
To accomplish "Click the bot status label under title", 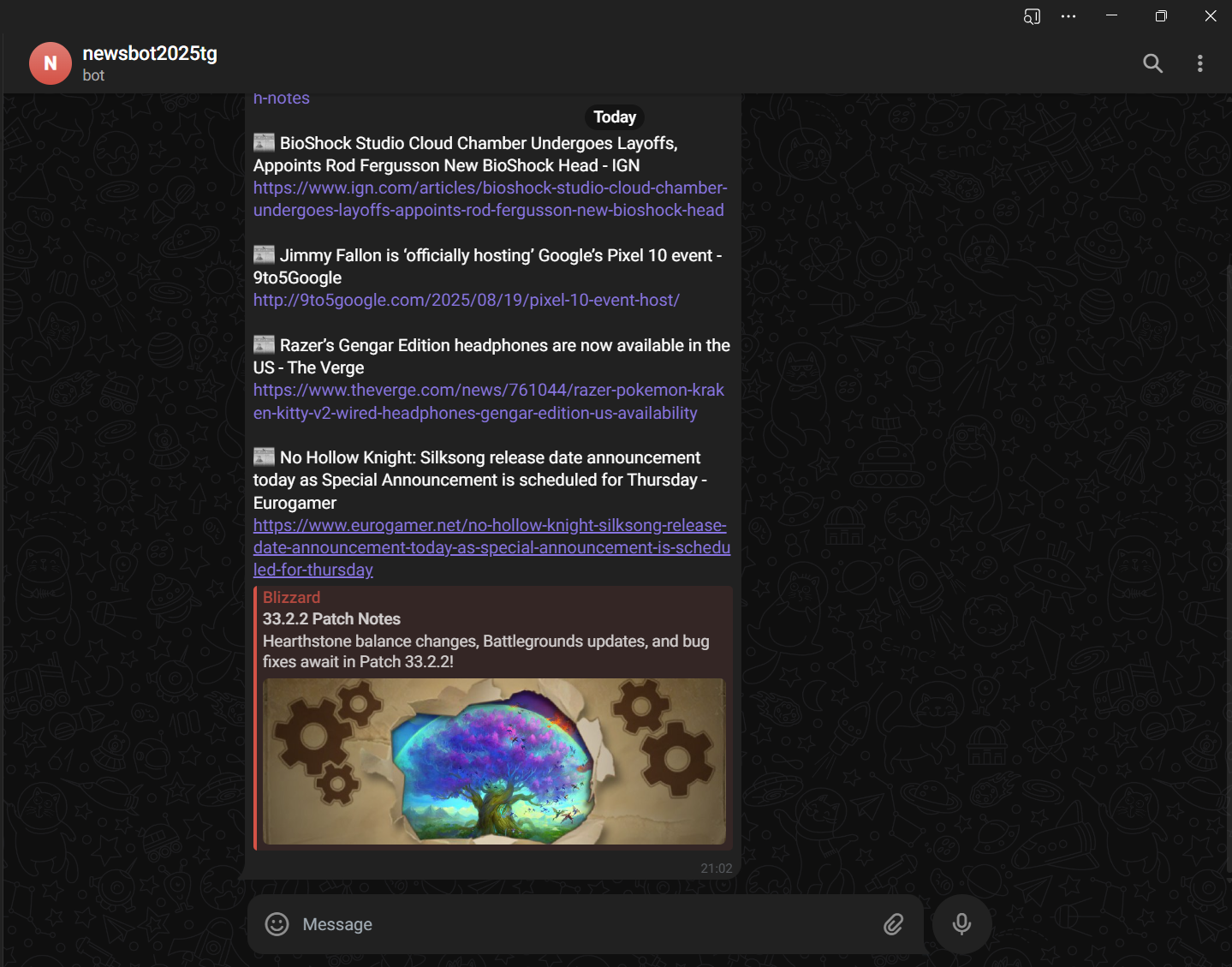I will coord(93,75).
